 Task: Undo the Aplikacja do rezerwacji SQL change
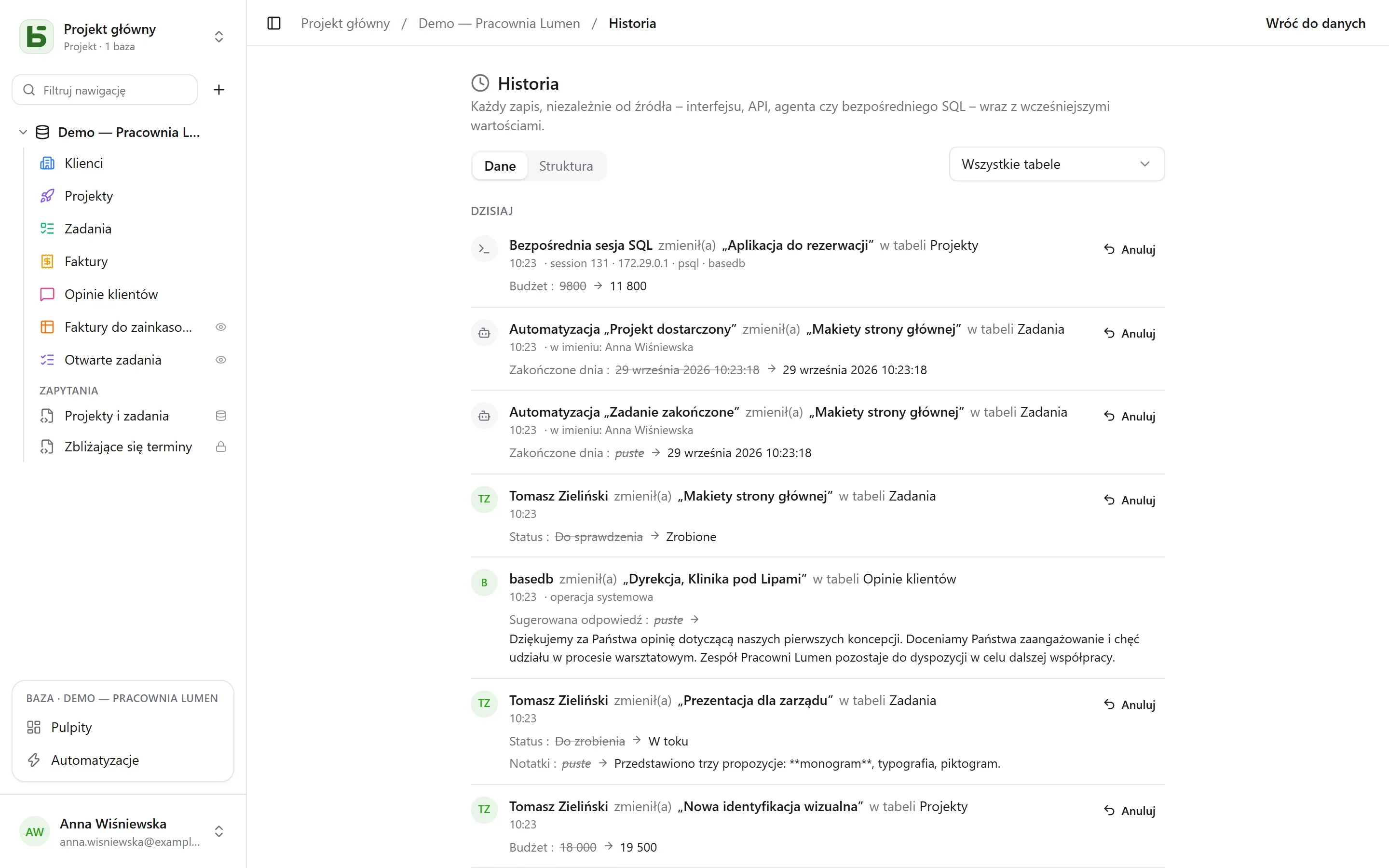(1129, 249)
